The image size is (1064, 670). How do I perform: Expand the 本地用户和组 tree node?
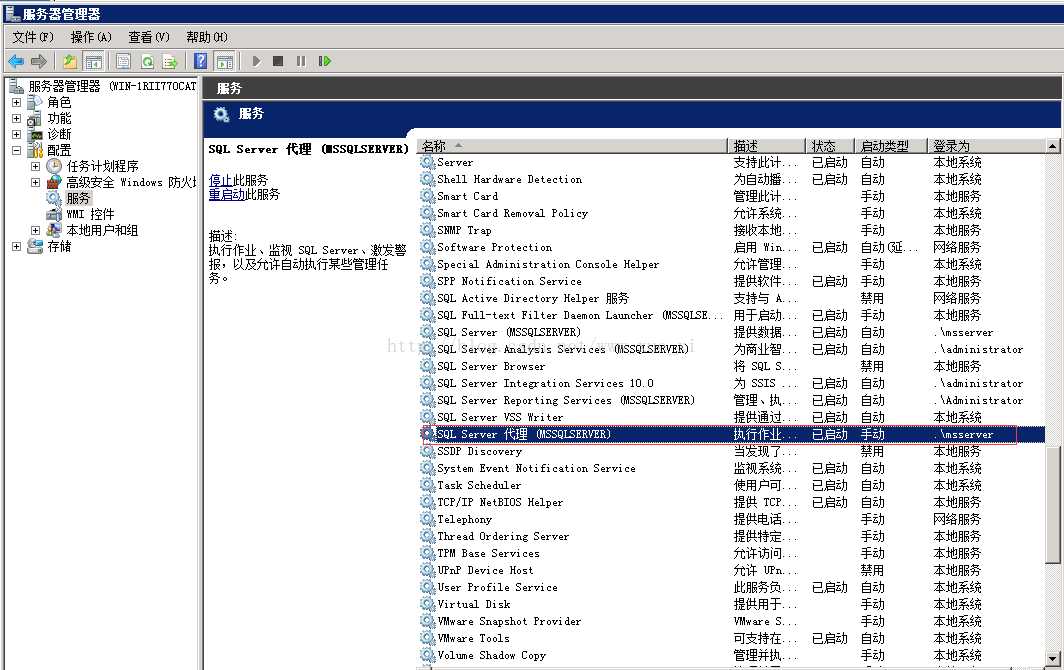click(x=35, y=230)
